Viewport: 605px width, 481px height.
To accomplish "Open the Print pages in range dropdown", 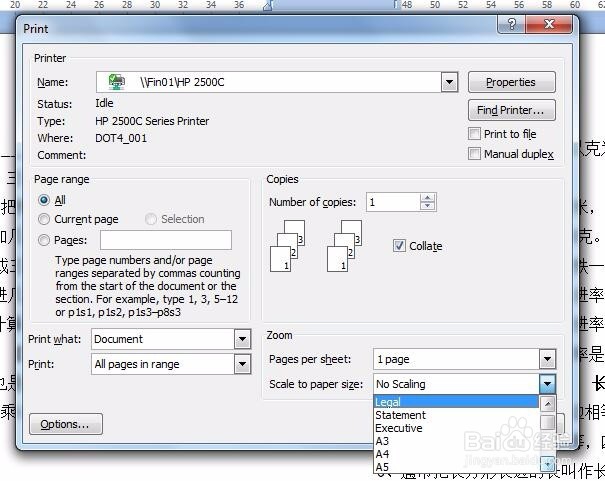I will (242, 364).
